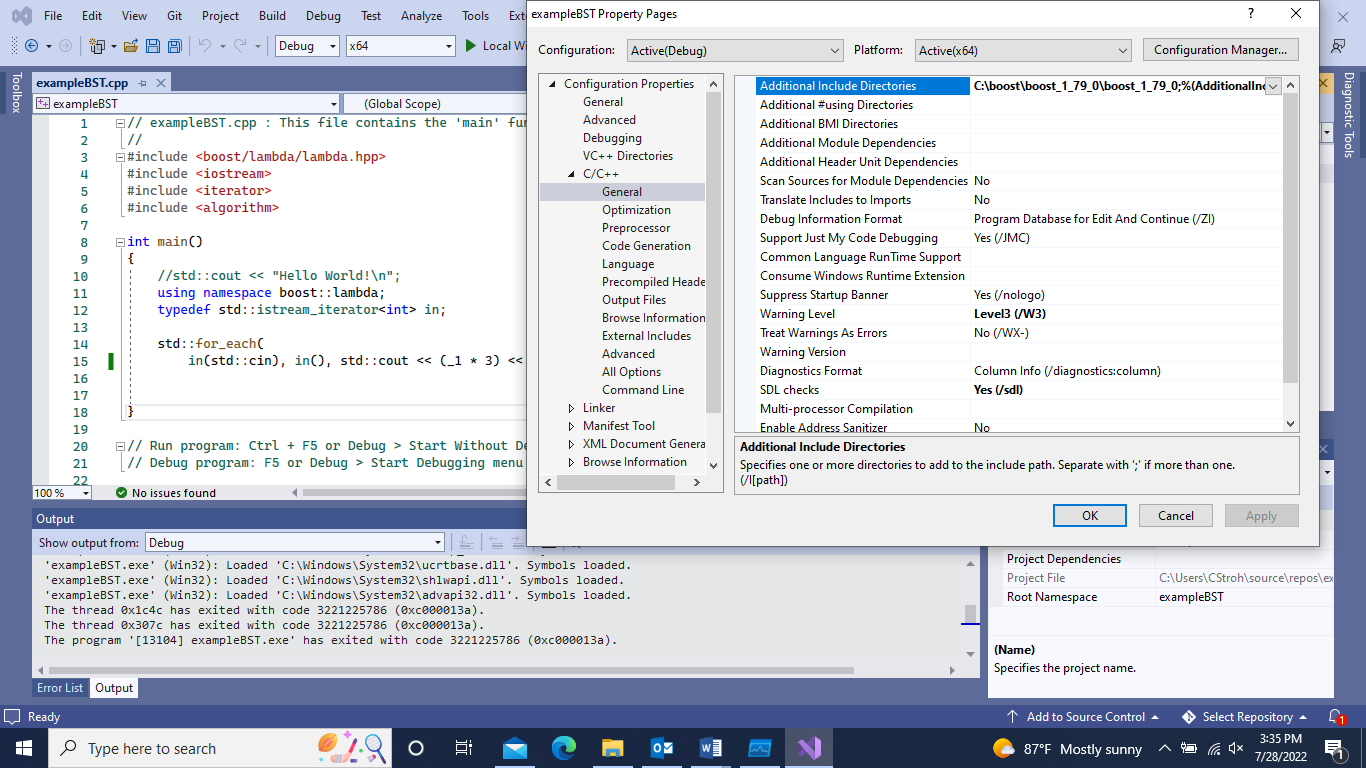
Task: Close the exampleBST.cpp tab
Action: click(x=161, y=83)
